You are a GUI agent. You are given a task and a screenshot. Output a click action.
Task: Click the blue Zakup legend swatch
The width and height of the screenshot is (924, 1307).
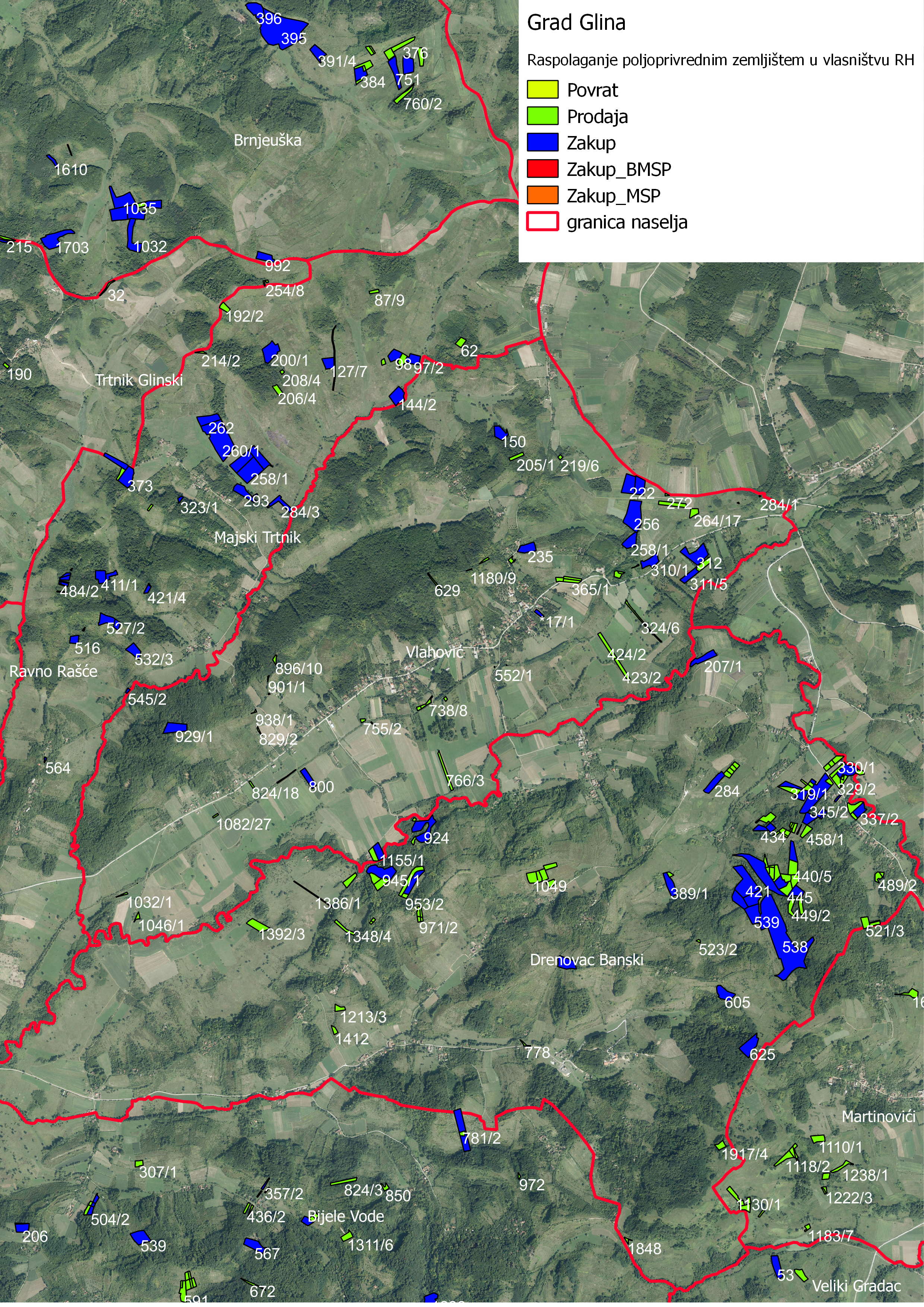coord(543,143)
